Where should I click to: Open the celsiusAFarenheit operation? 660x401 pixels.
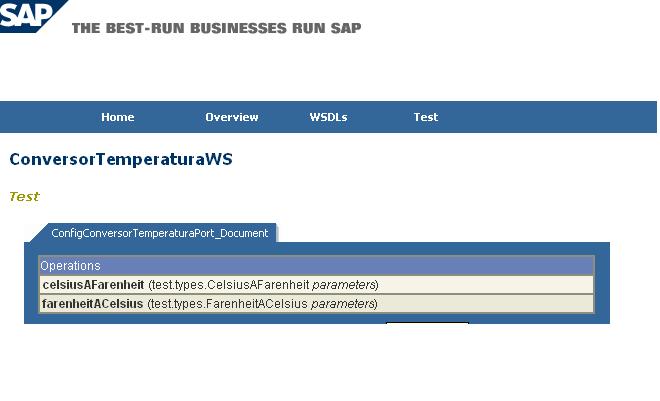[x=93, y=285]
